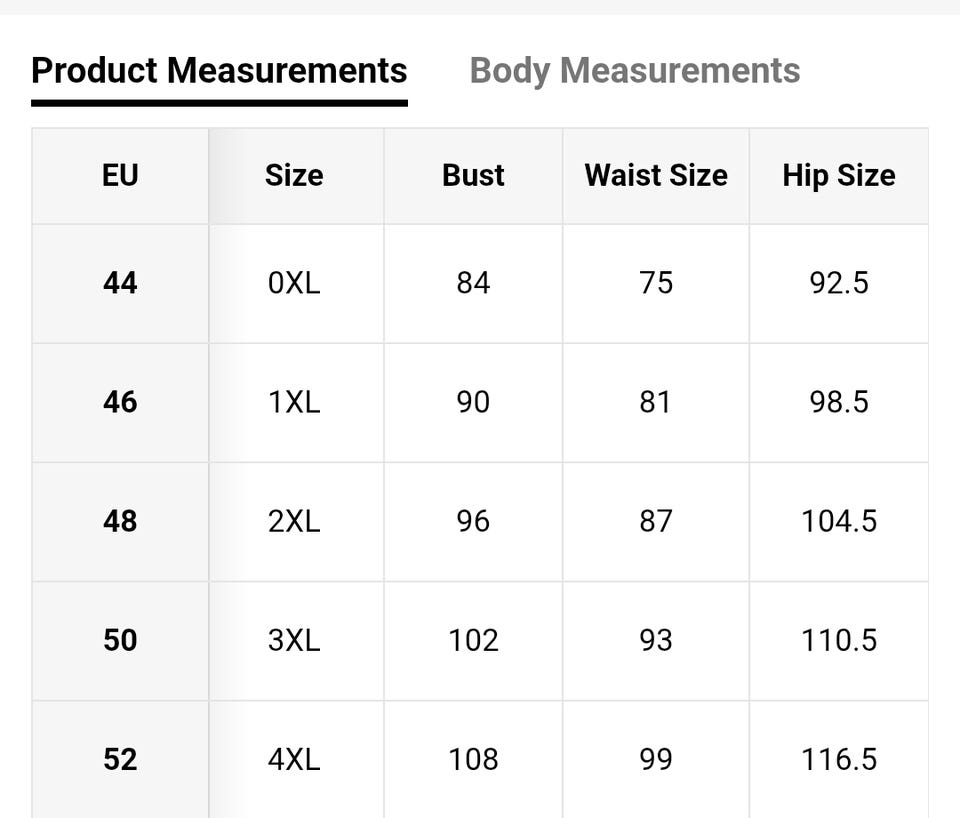Select the EU 52 row label
Screen dimensions: 960x818
120,759
